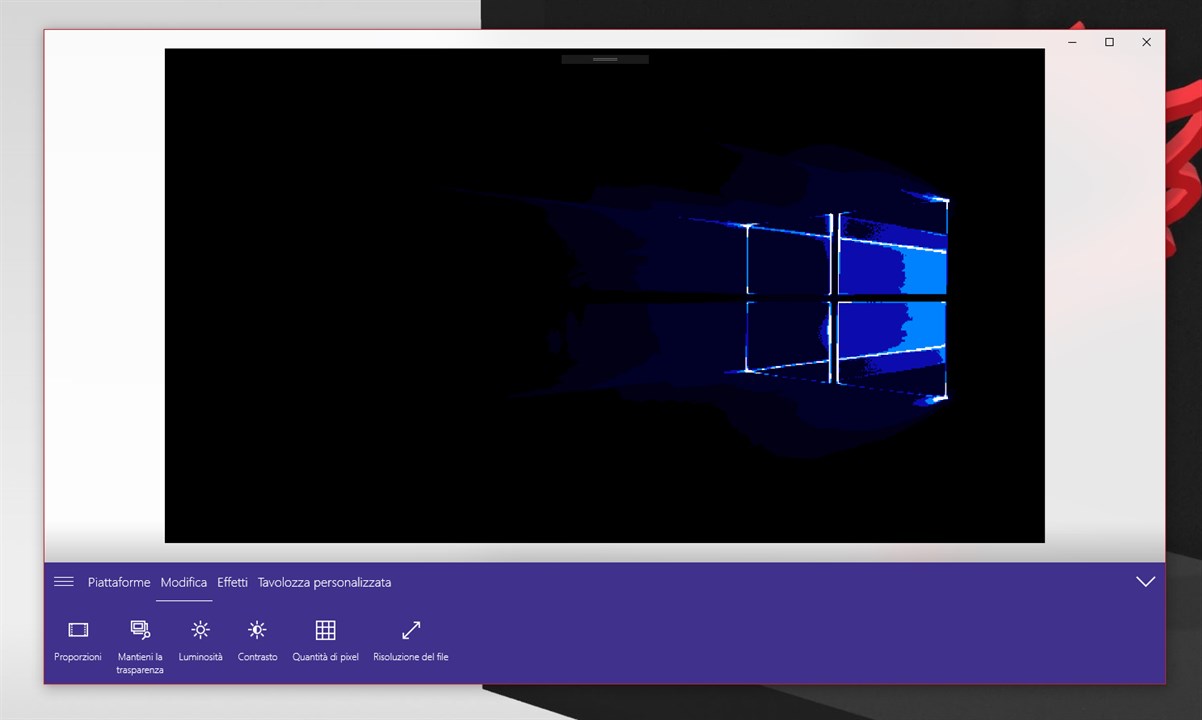
Task: Select the Proporzioni tool icon
Action: coord(78,630)
